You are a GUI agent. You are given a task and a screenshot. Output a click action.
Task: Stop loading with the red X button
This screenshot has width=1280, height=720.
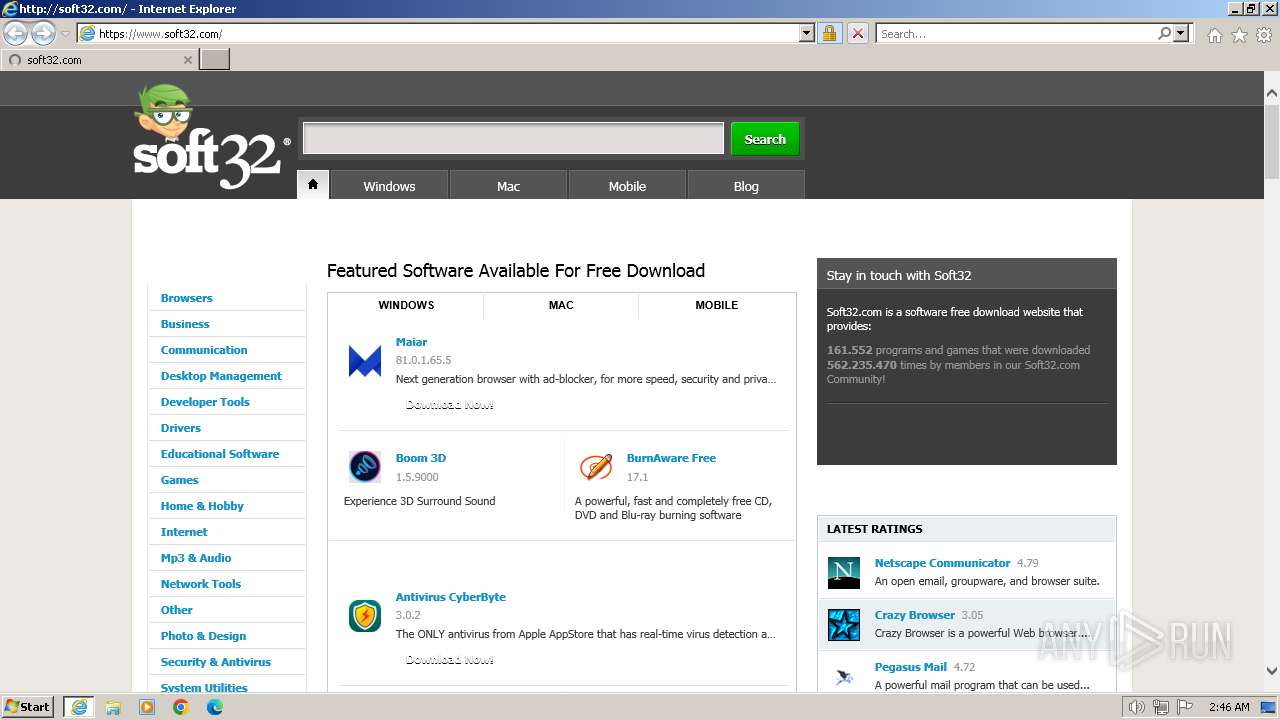click(857, 33)
